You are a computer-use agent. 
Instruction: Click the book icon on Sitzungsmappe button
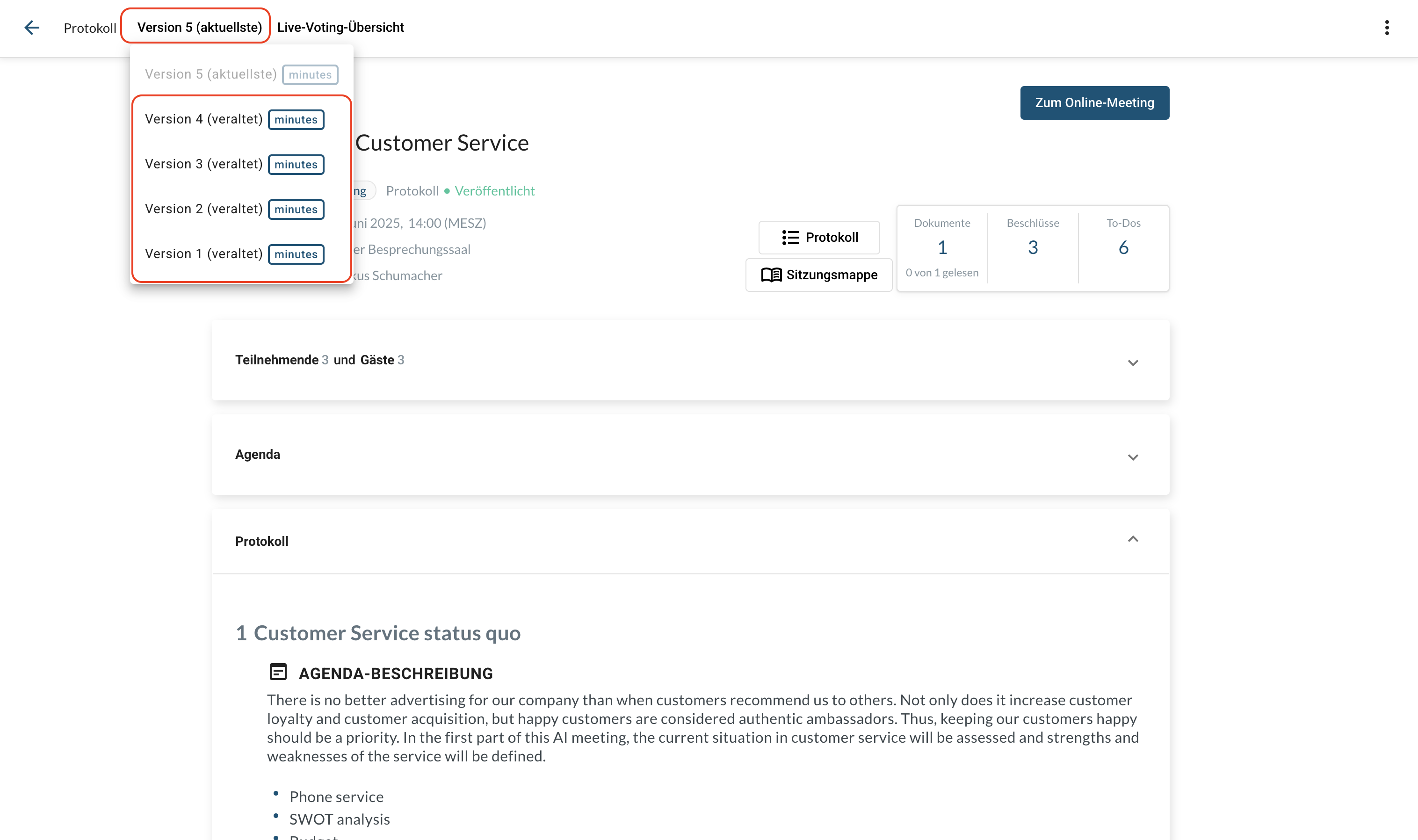[771, 275]
